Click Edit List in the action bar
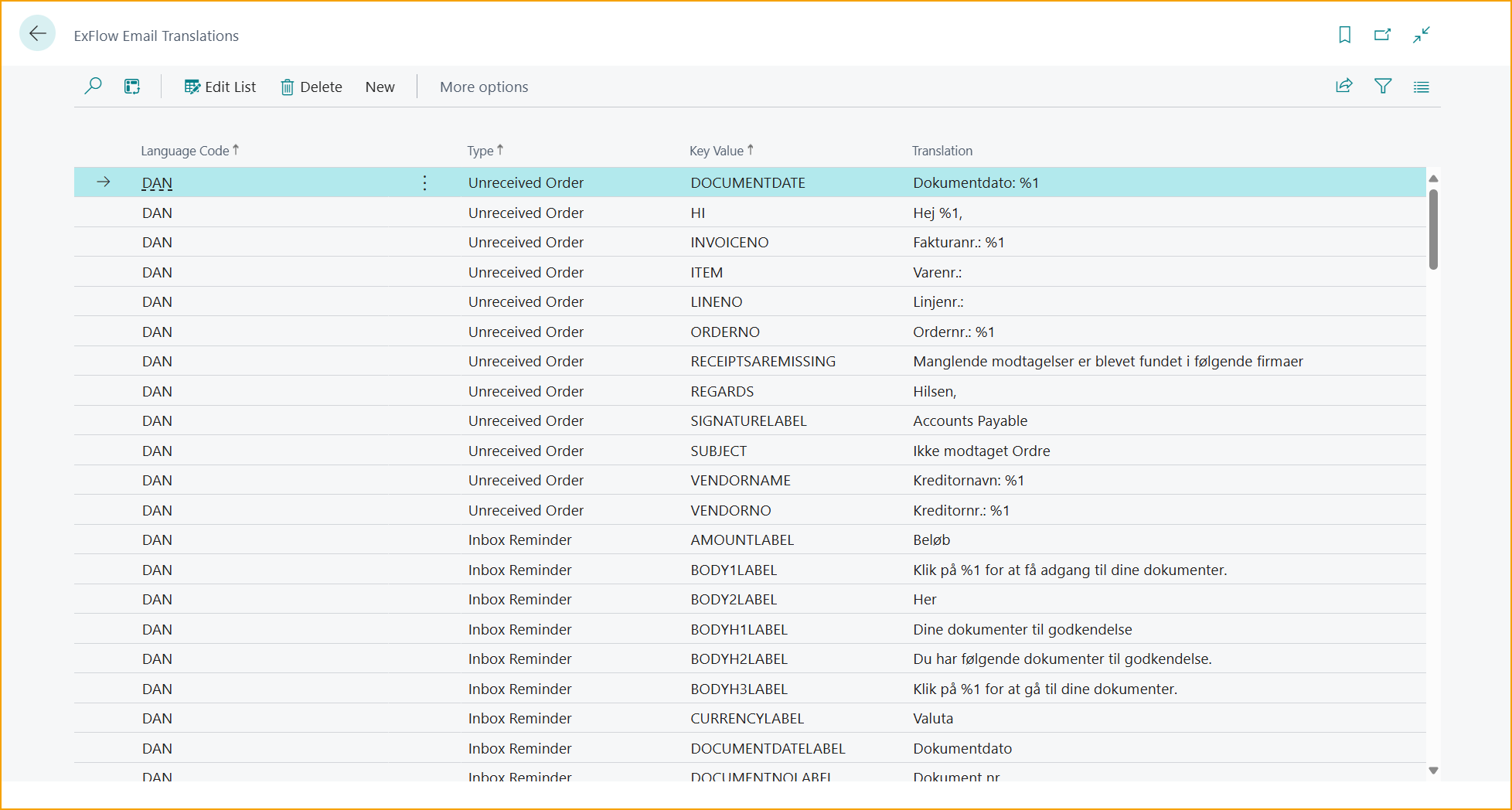The image size is (1512, 810). coord(220,87)
